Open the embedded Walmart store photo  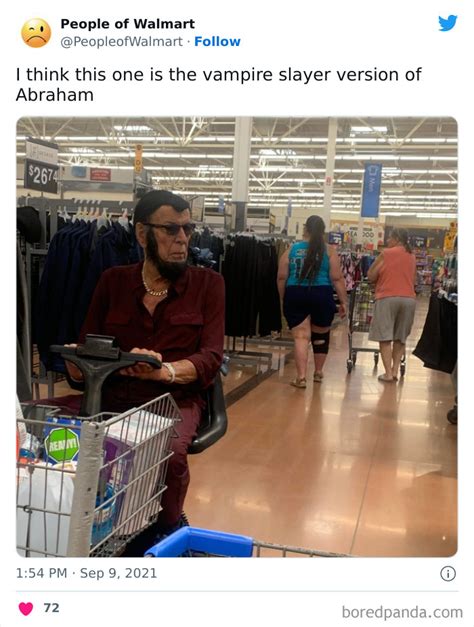click(x=237, y=336)
